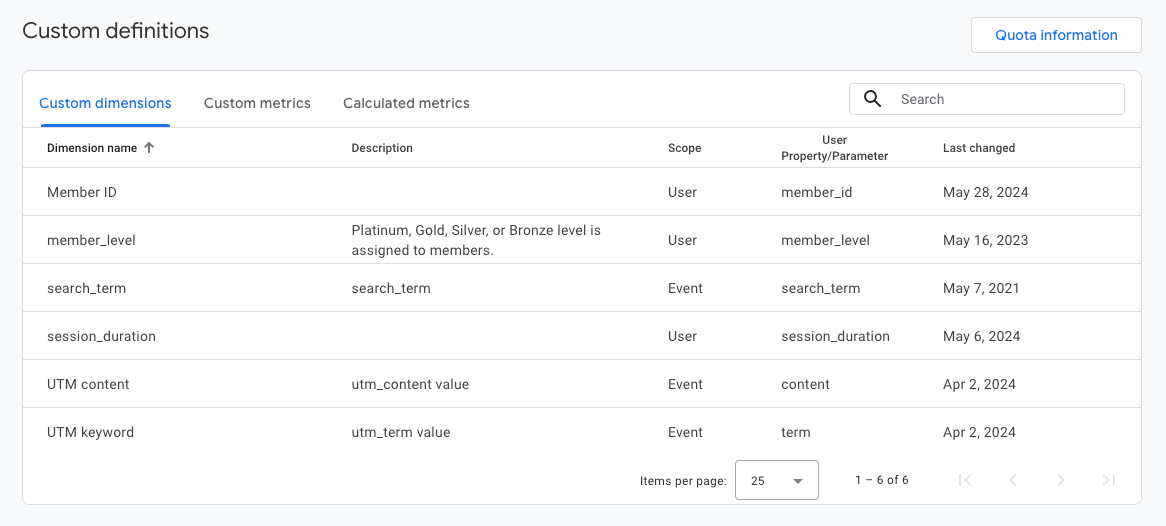1166x526 pixels.
Task: Open the UTM content dimension
Action: pyautogui.click(x=88, y=384)
